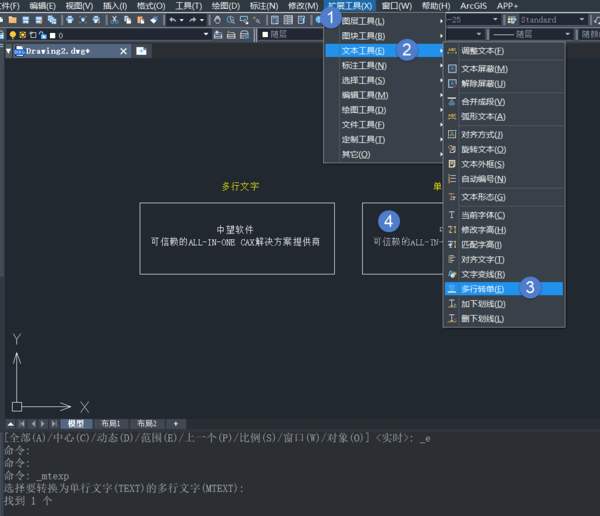
Task: Open the Tool Palettes icon
Action: pyautogui.click(x=302, y=20)
